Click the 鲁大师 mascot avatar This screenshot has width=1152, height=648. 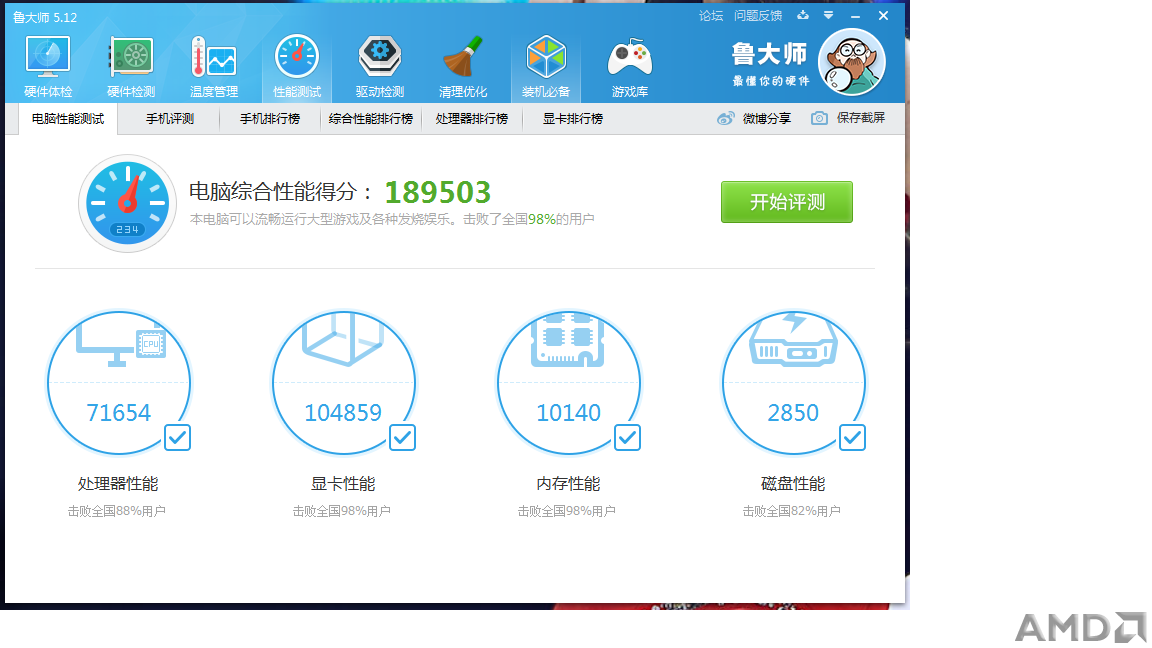click(852, 62)
